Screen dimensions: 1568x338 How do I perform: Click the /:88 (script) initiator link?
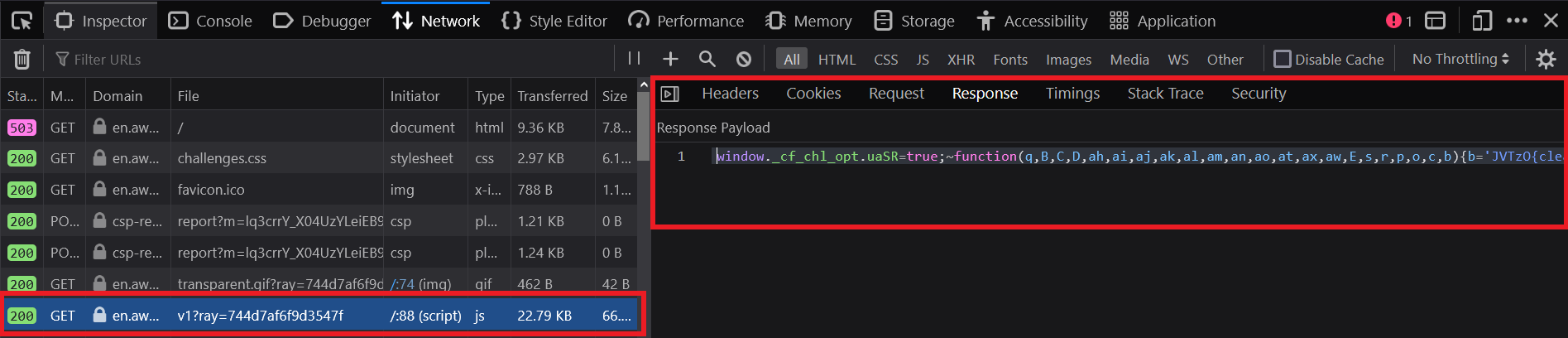pyautogui.click(x=425, y=316)
